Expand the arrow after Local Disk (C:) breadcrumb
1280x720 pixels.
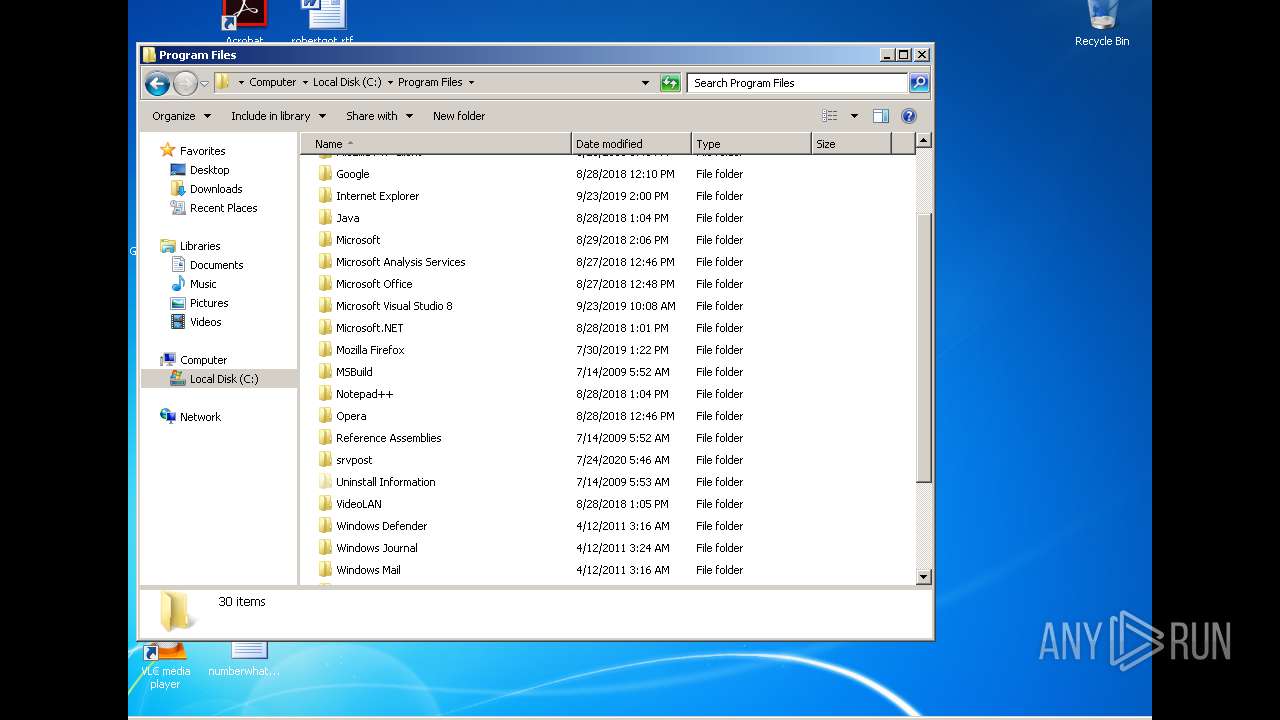coord(390,83)
